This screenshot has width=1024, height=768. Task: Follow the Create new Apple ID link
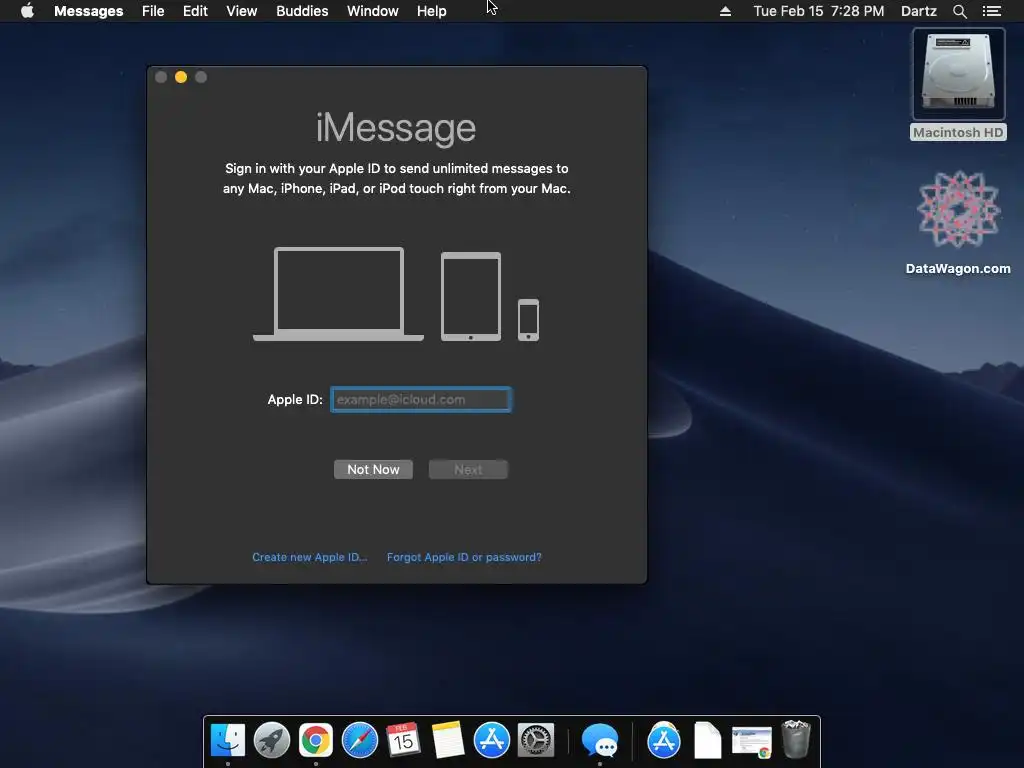click(310, 557)
